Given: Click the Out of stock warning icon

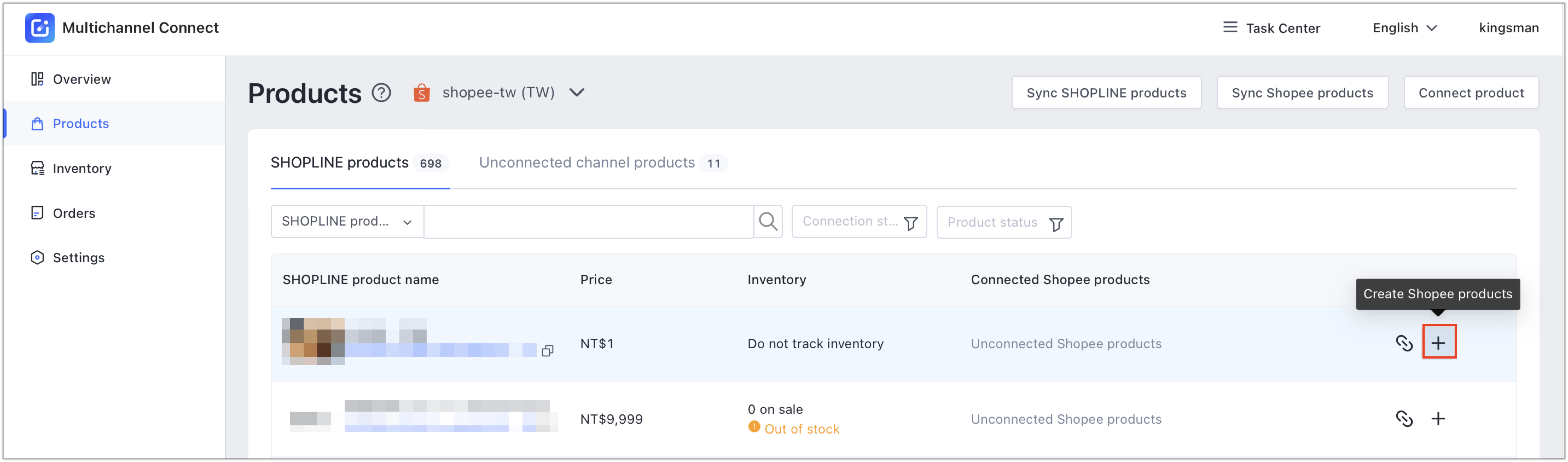Looking at the screenshot, I should pos(754,427).
